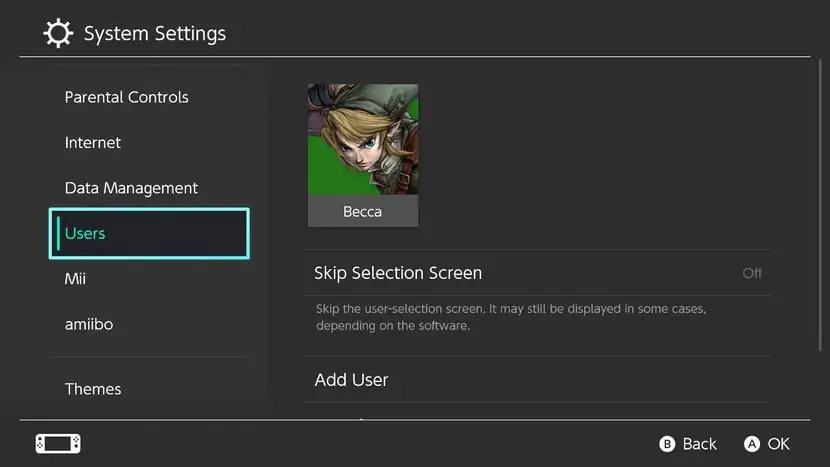
Task: Open Themes in the settings list
Action: [x=93, y=389]
